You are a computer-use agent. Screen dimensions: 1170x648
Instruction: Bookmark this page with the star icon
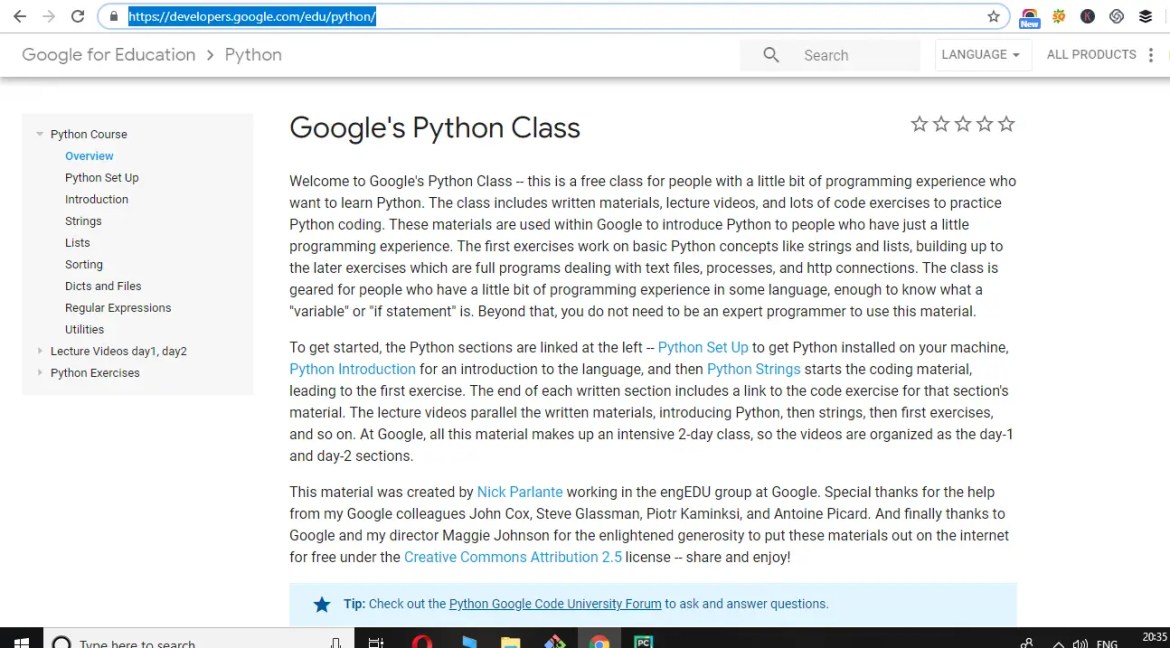tap(993, 16)
